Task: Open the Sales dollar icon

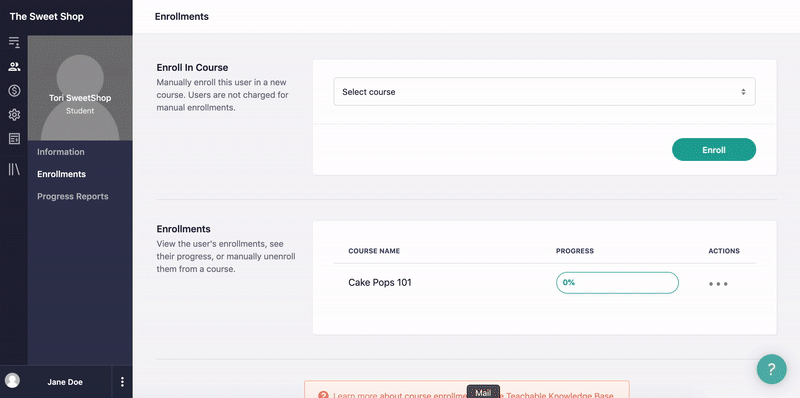Action: tap(14, 91)
